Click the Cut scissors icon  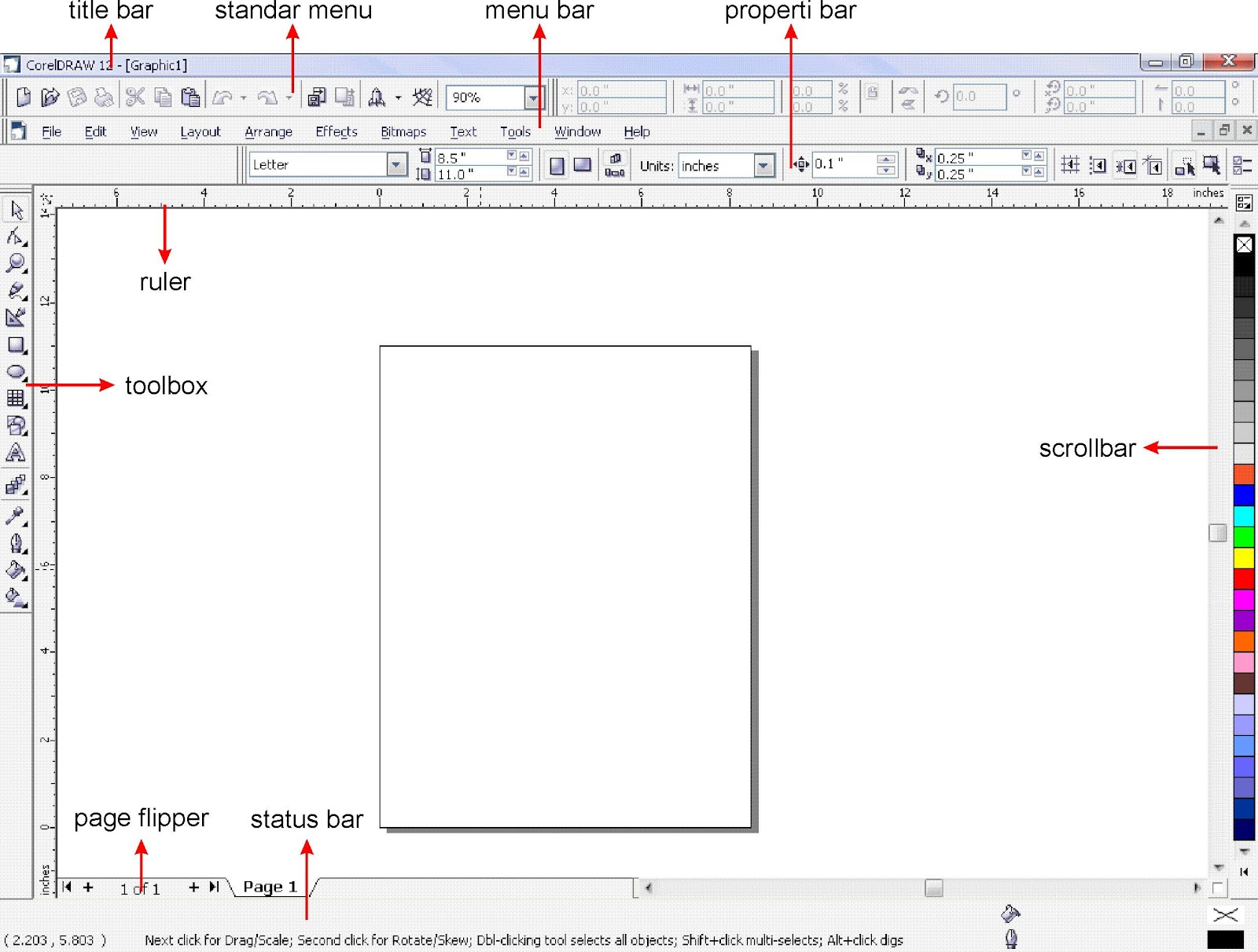135,97
